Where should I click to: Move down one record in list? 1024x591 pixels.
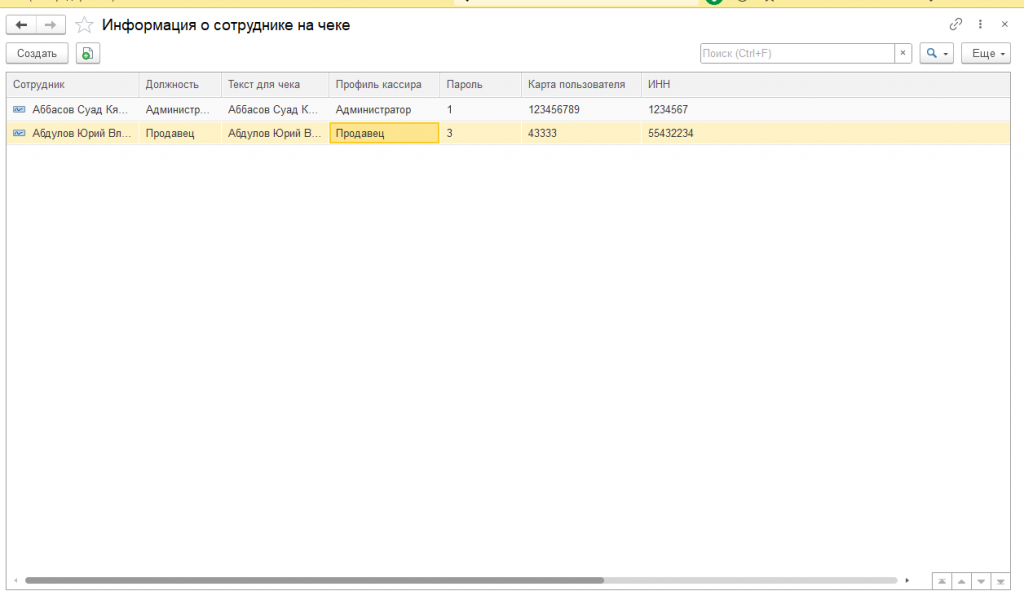click(x=981, y=581)
